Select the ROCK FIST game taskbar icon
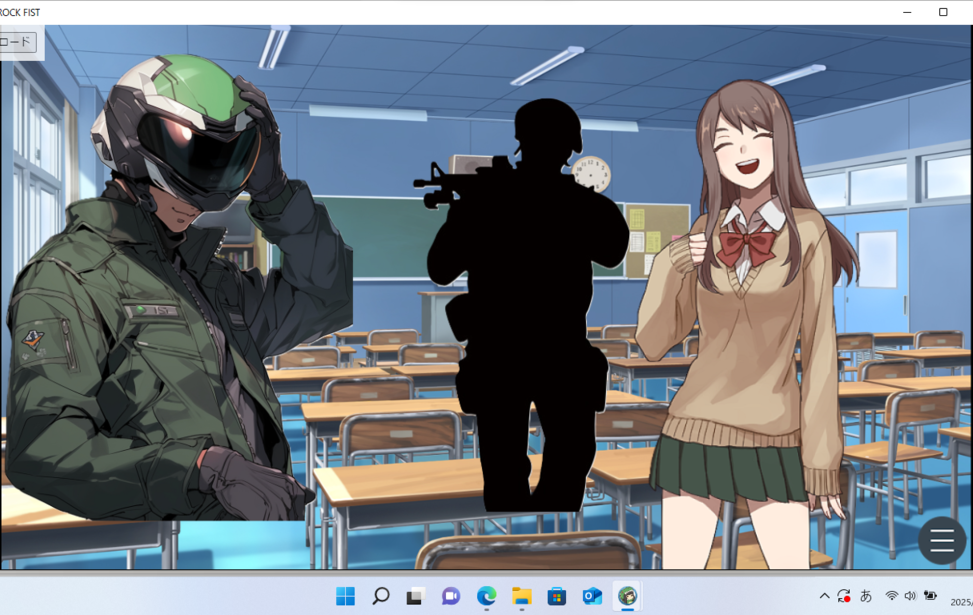Image resolution: width=973 pixels, height=615 pixels. [627, 596]
